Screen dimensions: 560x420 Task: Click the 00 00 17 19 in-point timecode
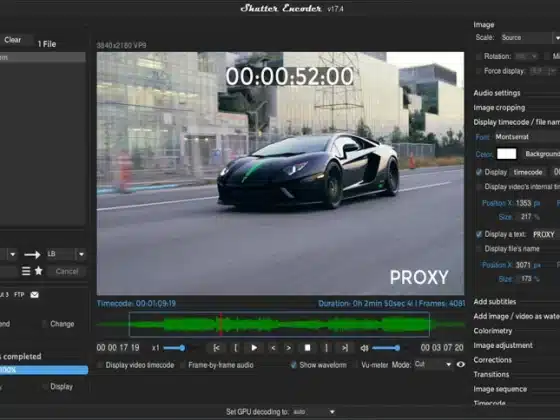(118, 348)
